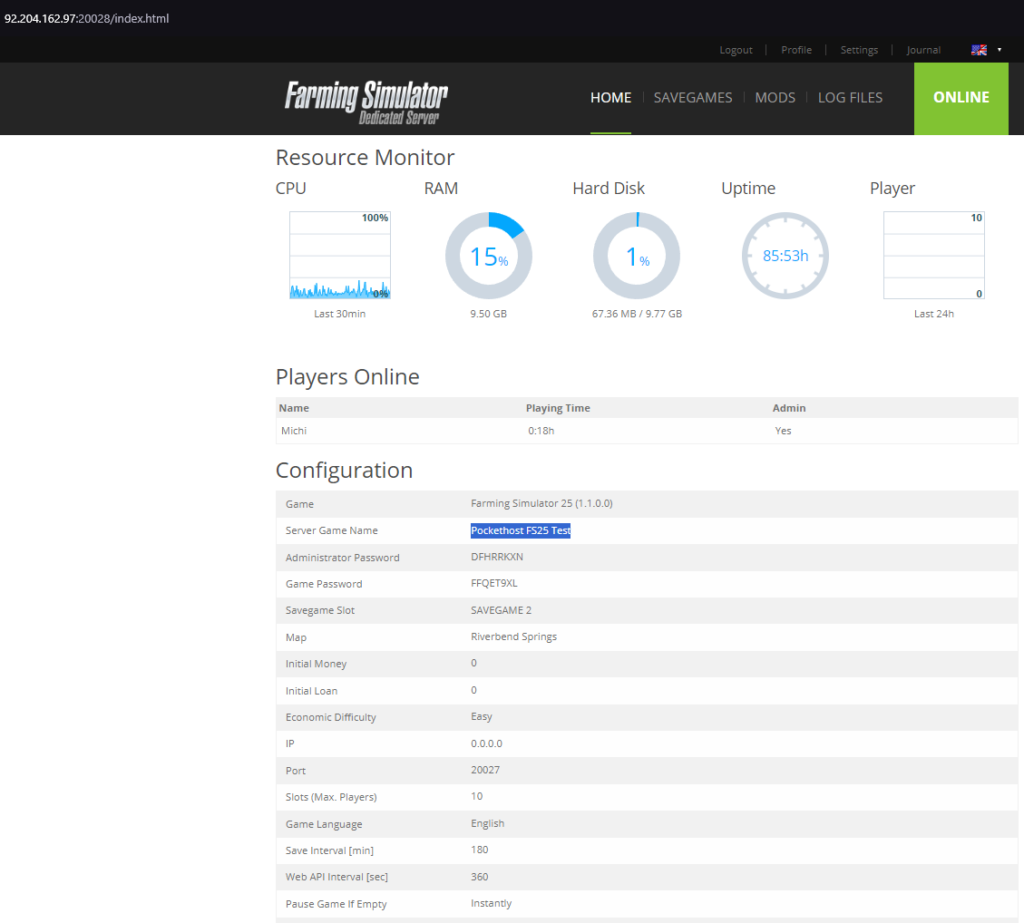Open the SAVEGAMES tab
Image resolution: width=1024 pixels, height=923 pixels.
tap(693, 98)
